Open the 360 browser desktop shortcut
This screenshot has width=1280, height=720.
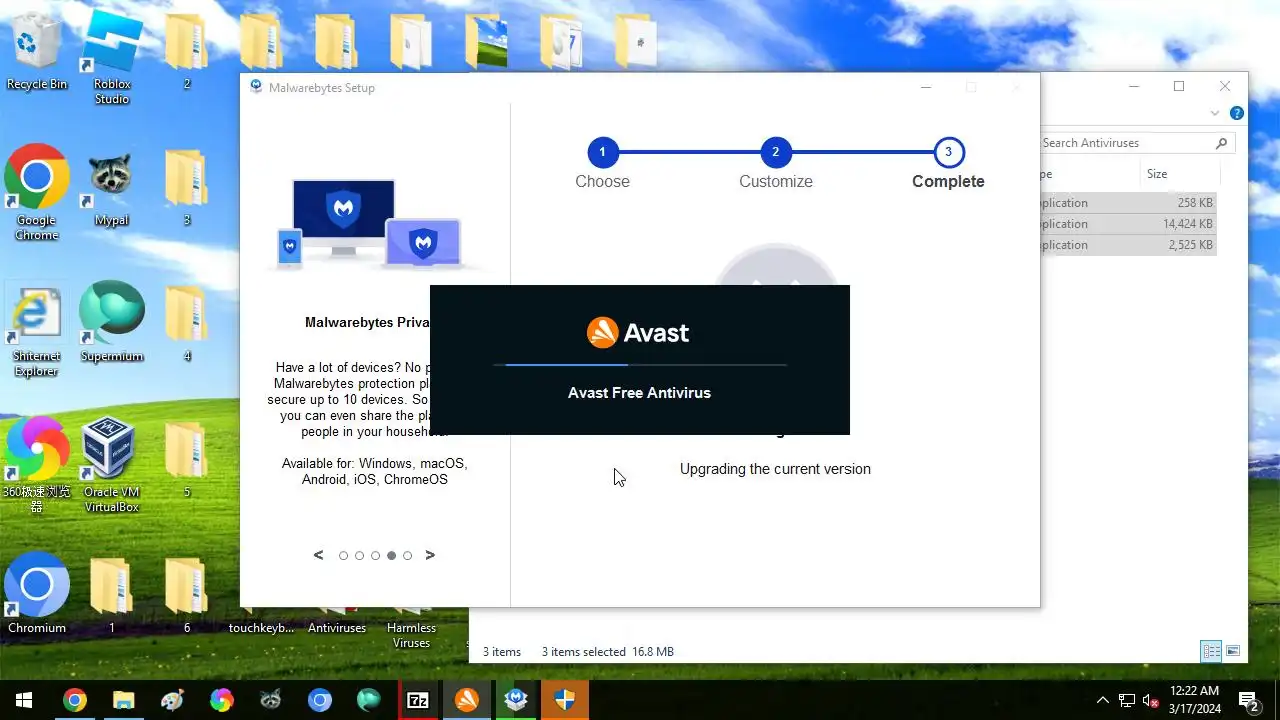tap(37, 464)
